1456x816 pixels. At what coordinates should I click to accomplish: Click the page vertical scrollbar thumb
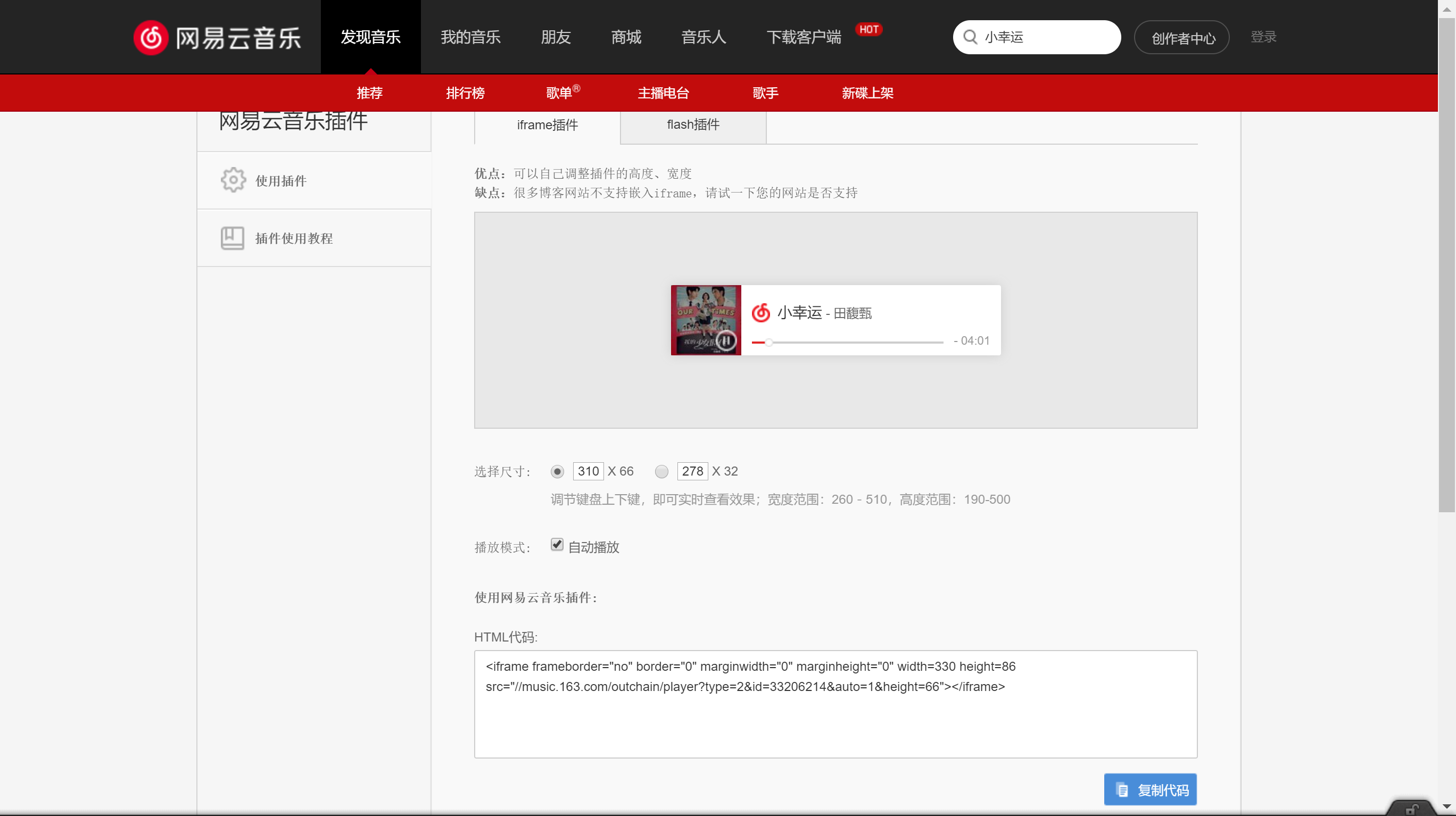point(1446,265)
